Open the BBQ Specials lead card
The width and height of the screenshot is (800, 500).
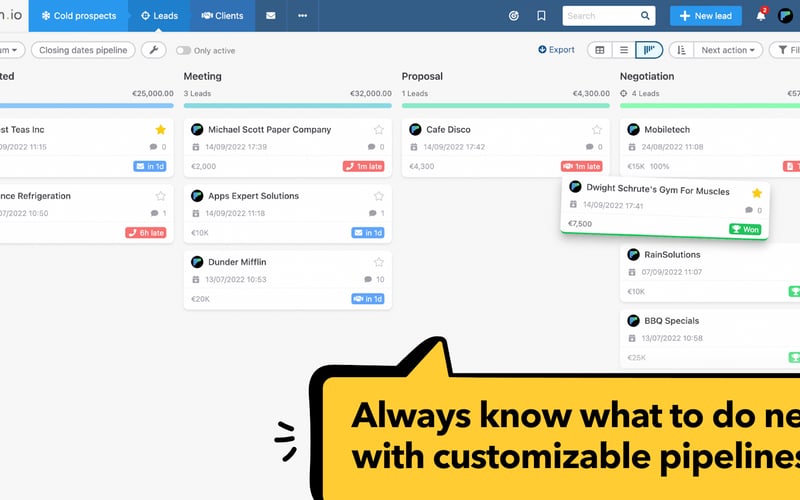[x=671, y=321]
